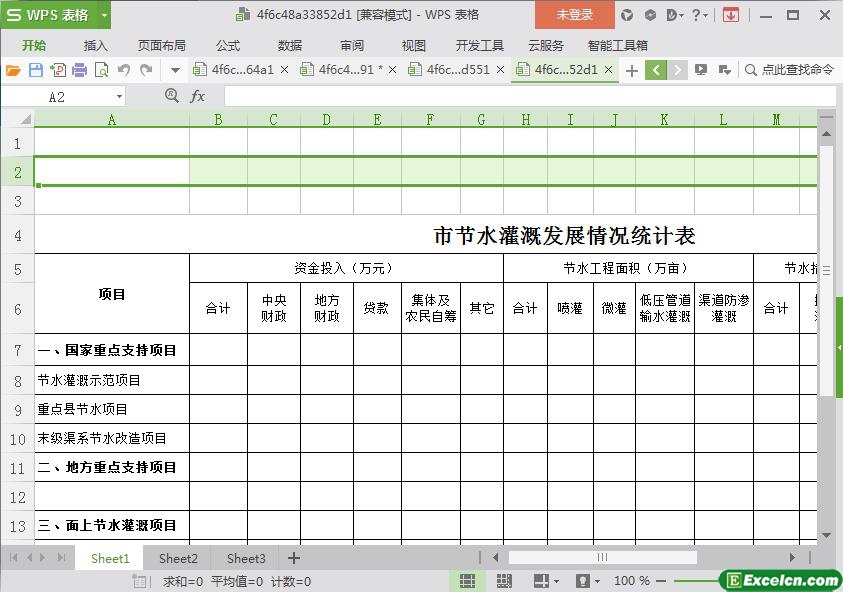This screenshot has height=592, width=843.
Task: Go to next document tab with gray arrow
Action: pos(677,70)
